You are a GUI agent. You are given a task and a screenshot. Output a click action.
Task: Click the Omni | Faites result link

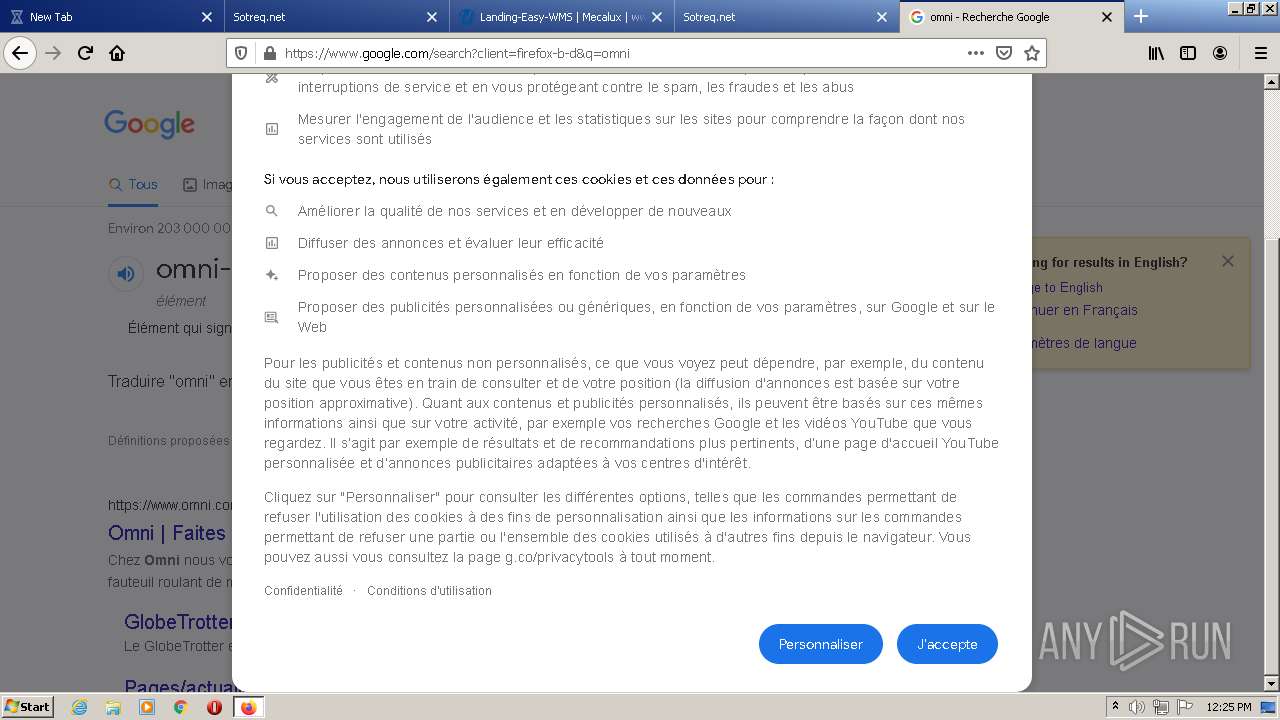tap(168, 533)
